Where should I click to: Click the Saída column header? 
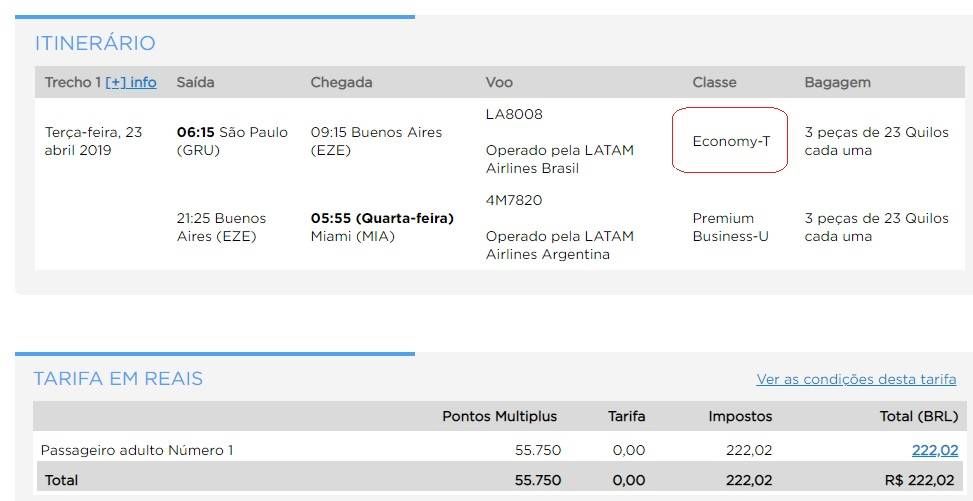point(195,83)
